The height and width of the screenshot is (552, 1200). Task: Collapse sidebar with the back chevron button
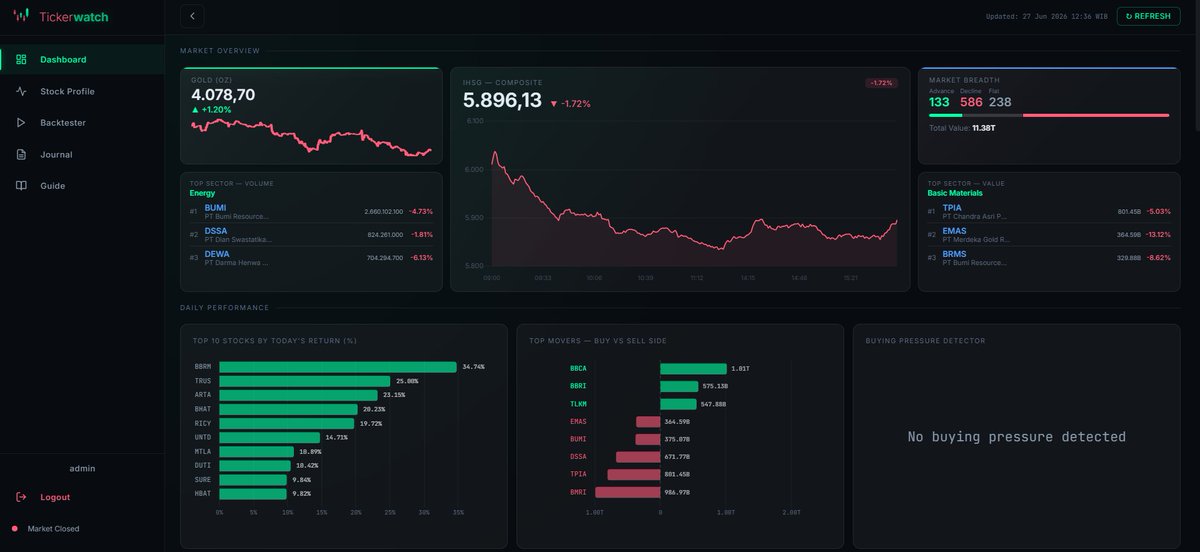(x=192, y=16)
